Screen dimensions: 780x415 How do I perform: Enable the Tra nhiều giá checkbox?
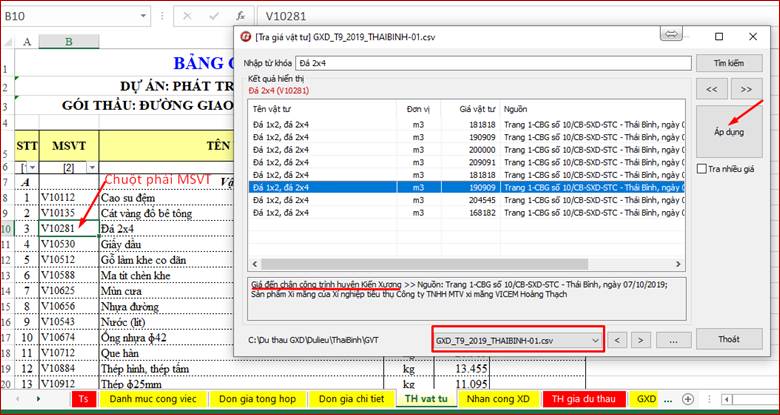(702, 168)
